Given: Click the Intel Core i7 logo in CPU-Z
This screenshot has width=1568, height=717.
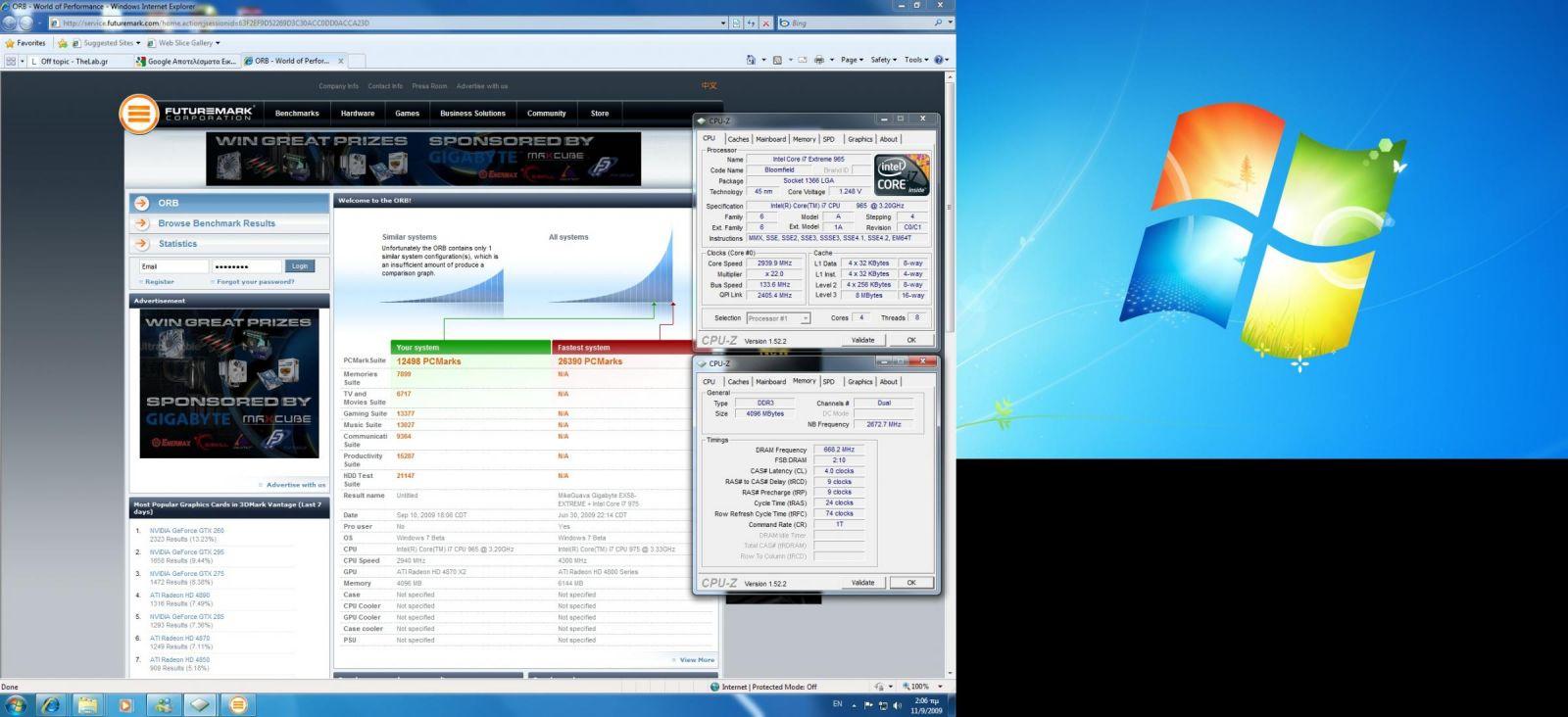Looking at the screenshot, I should 902,175.
